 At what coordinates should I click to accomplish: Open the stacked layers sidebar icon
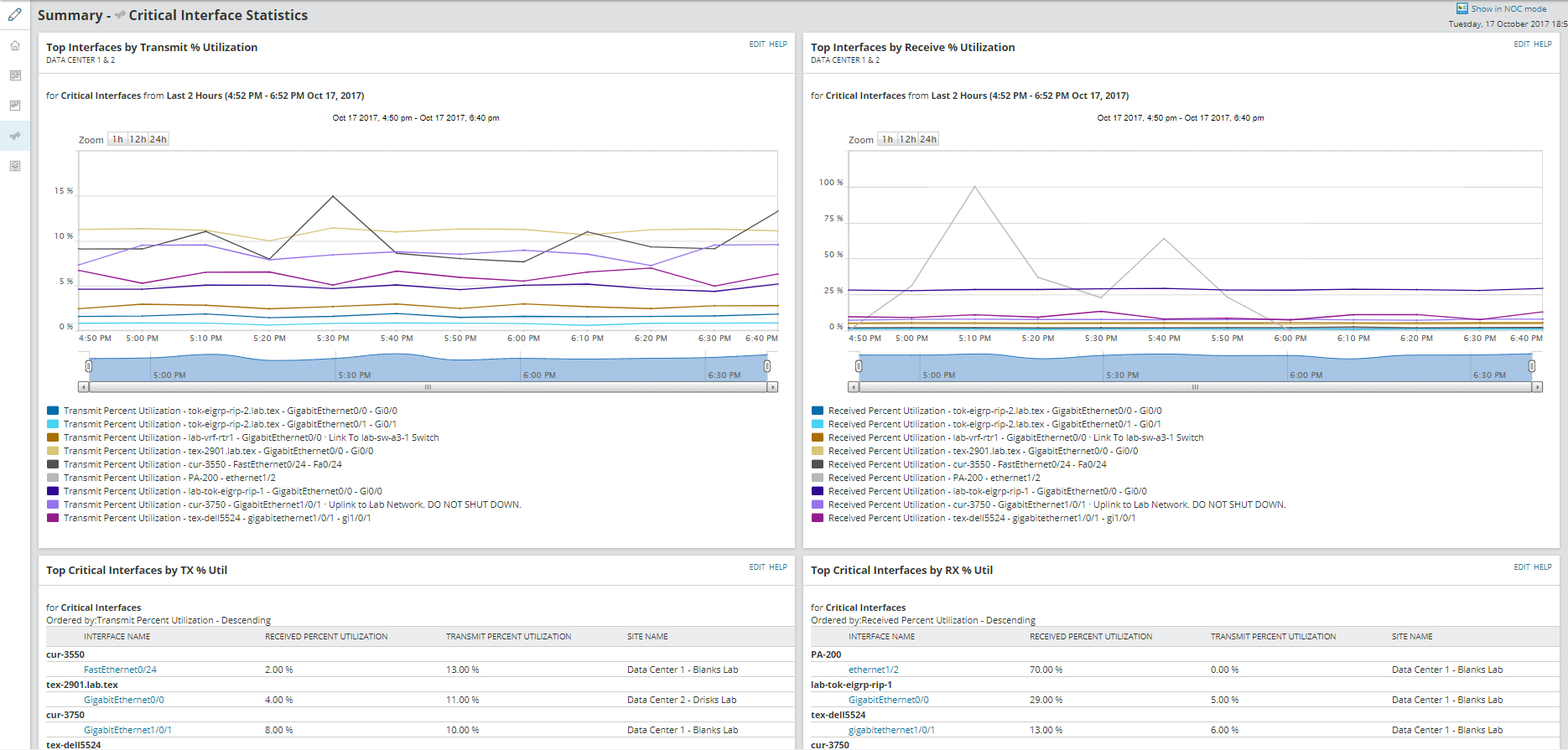15,166
